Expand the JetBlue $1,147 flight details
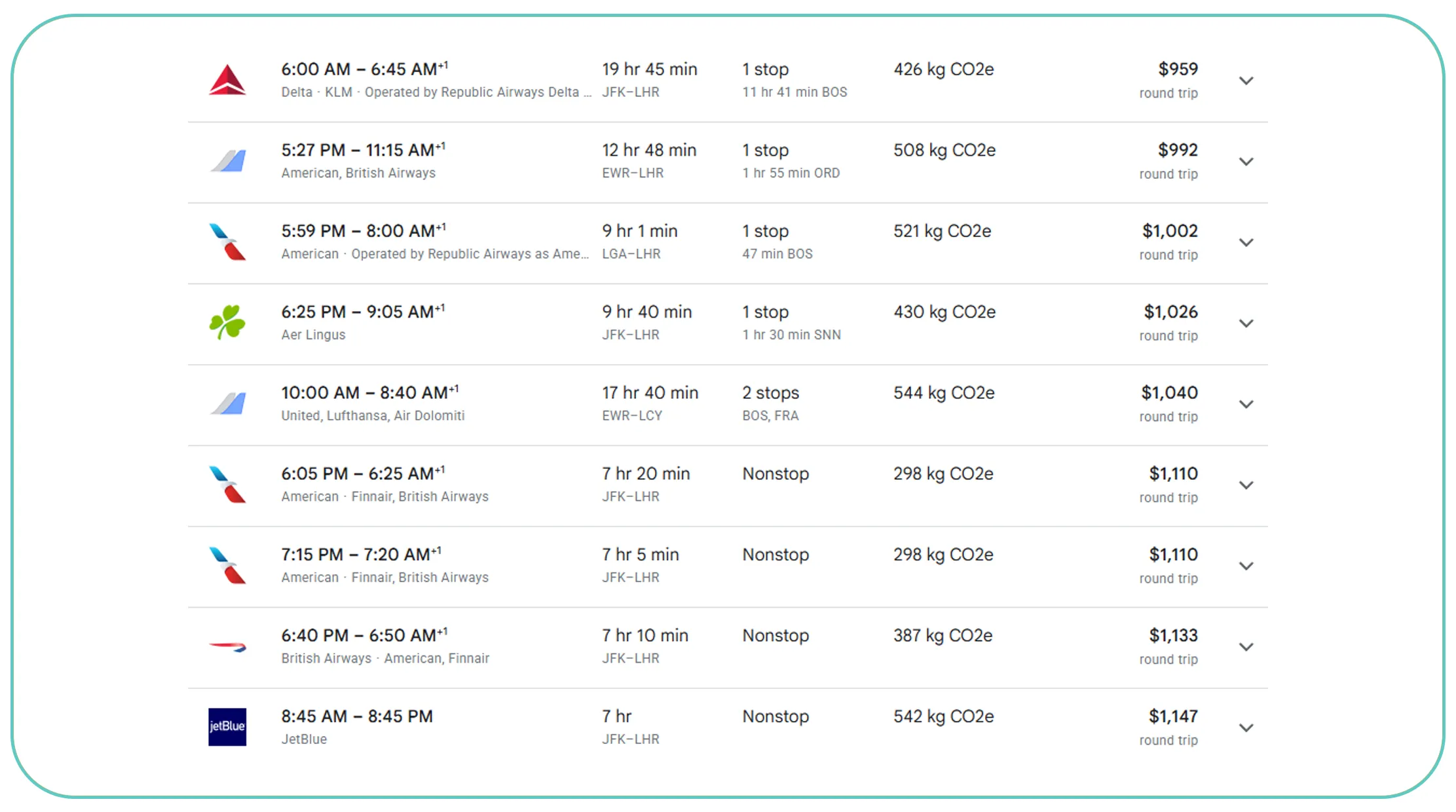This screenshot has height=812, width=1456. [1246, 728]
